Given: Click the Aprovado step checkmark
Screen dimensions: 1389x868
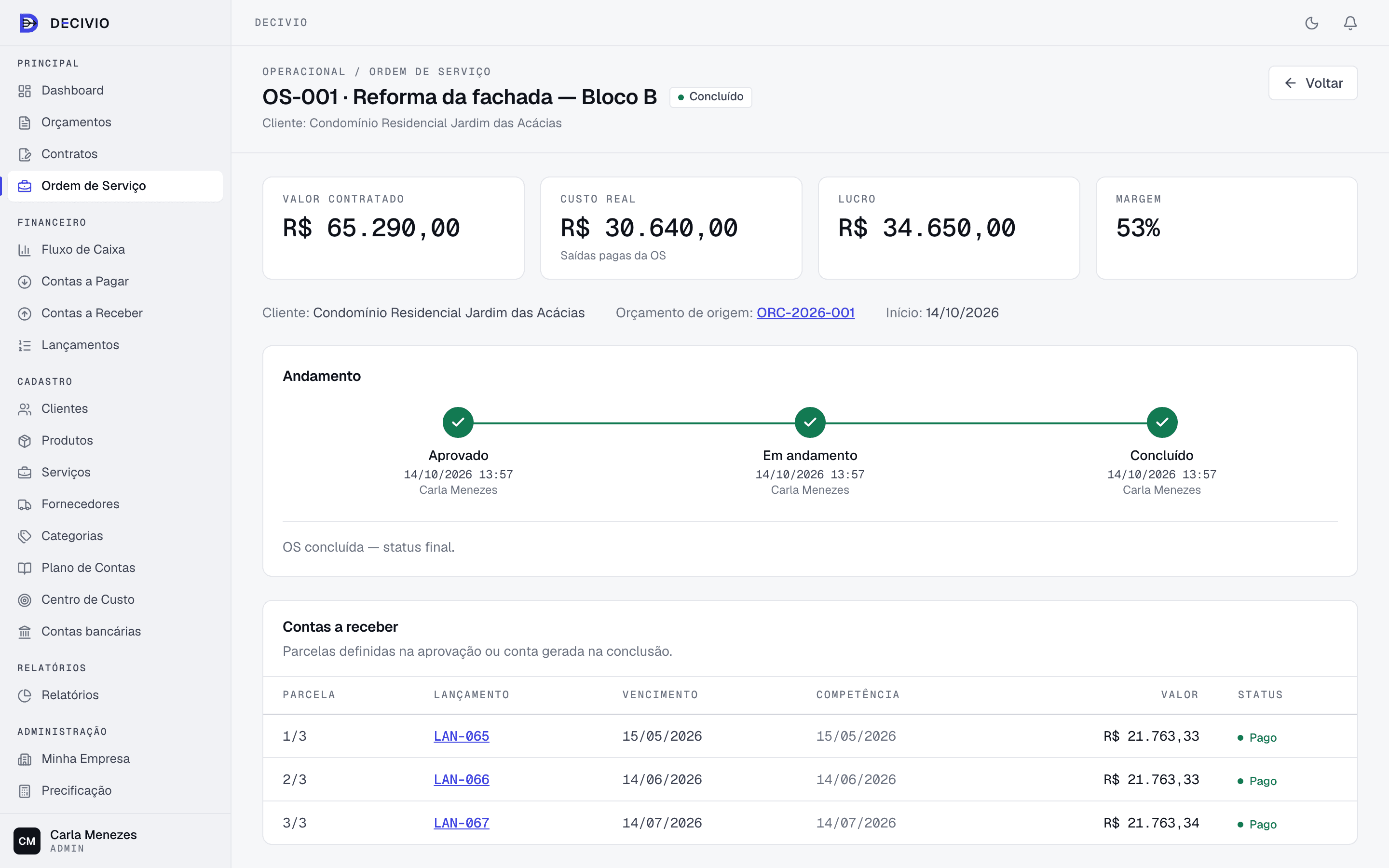Looking at the screenshot, I should 458,422.
